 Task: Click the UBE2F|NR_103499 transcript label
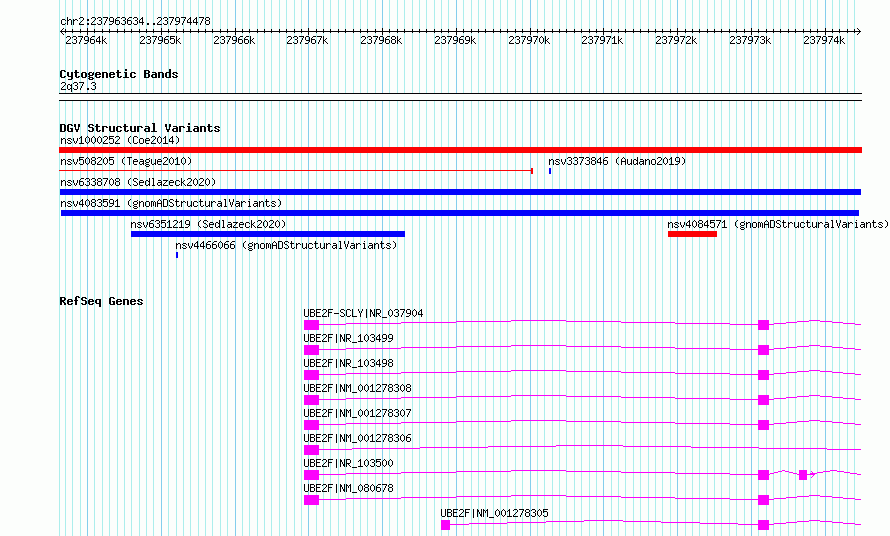tap(348, 338)
